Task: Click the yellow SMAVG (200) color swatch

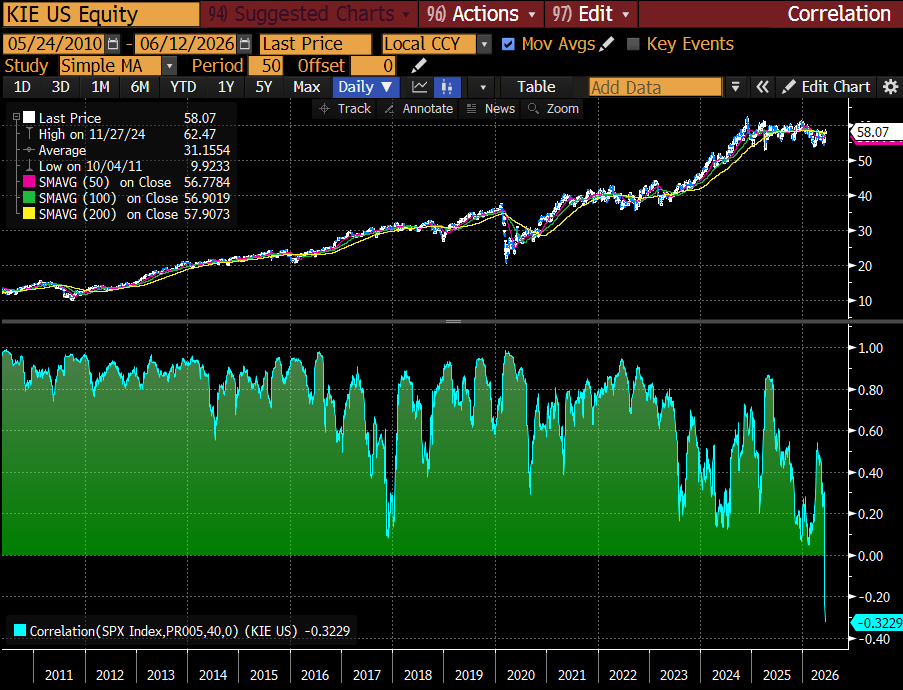Action: coord(29,214)
